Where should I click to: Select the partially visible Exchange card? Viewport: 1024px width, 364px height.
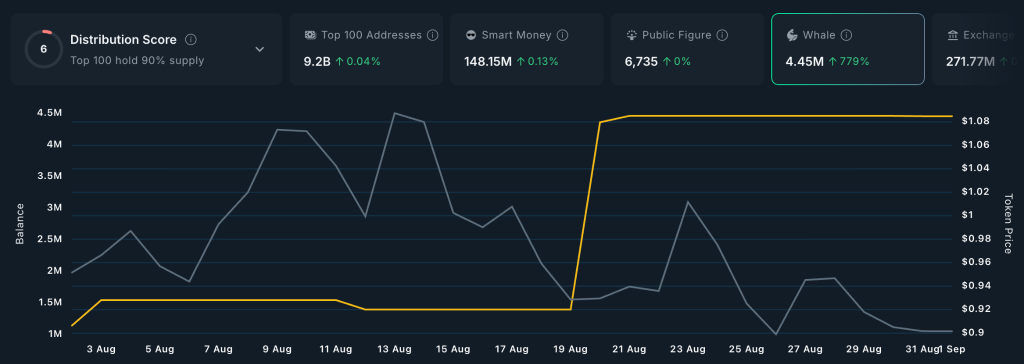point(978,49)
